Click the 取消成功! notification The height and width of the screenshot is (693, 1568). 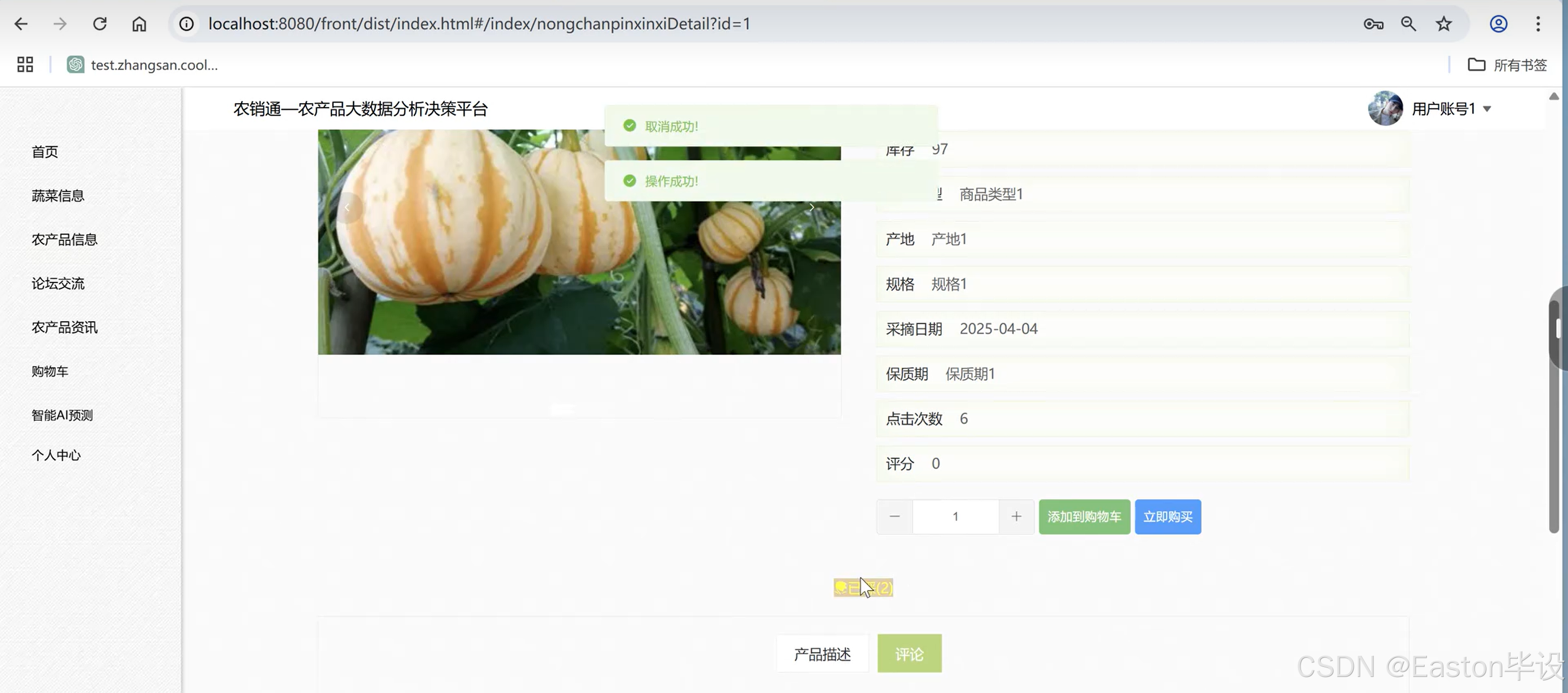point(771,126)
